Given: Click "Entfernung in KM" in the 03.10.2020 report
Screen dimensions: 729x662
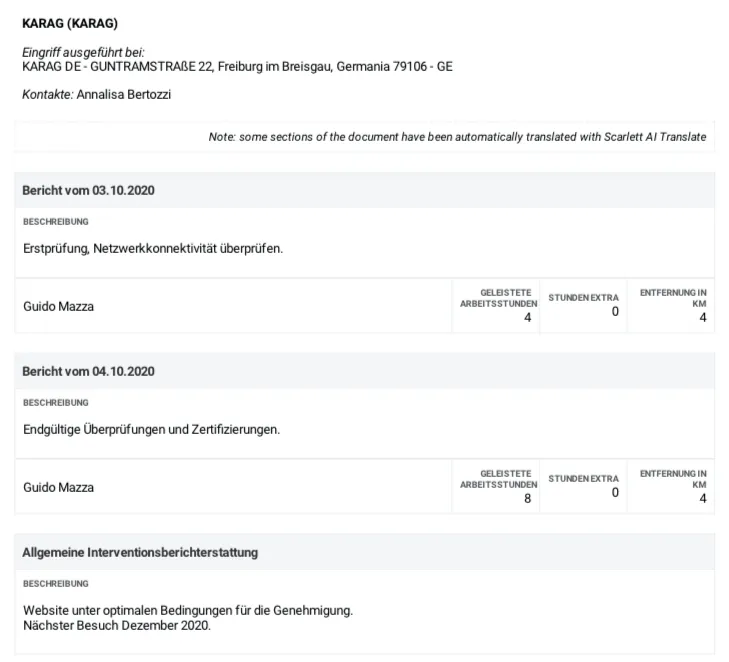Looking at the screenshot, I should coord(673,298).
